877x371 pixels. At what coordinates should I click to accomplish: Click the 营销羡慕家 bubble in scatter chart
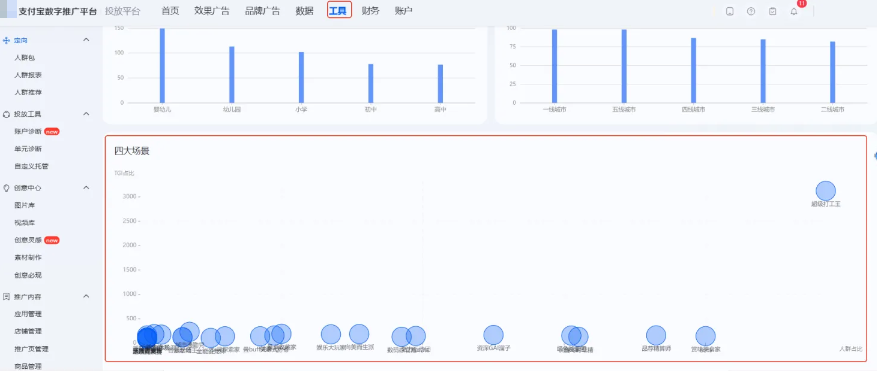tap(705, 336)
